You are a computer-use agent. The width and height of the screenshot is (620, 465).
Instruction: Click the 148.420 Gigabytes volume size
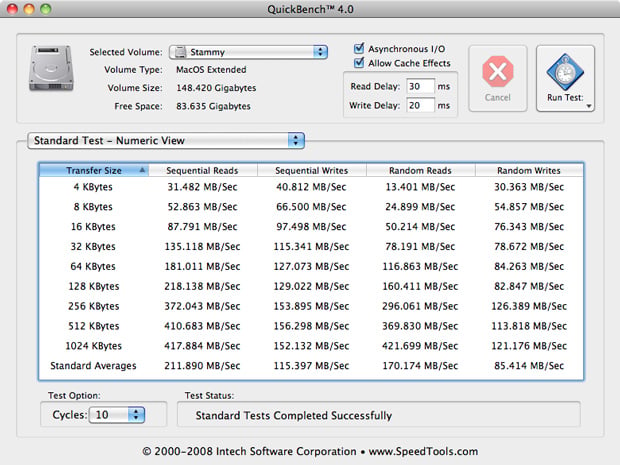pos(216,88)
